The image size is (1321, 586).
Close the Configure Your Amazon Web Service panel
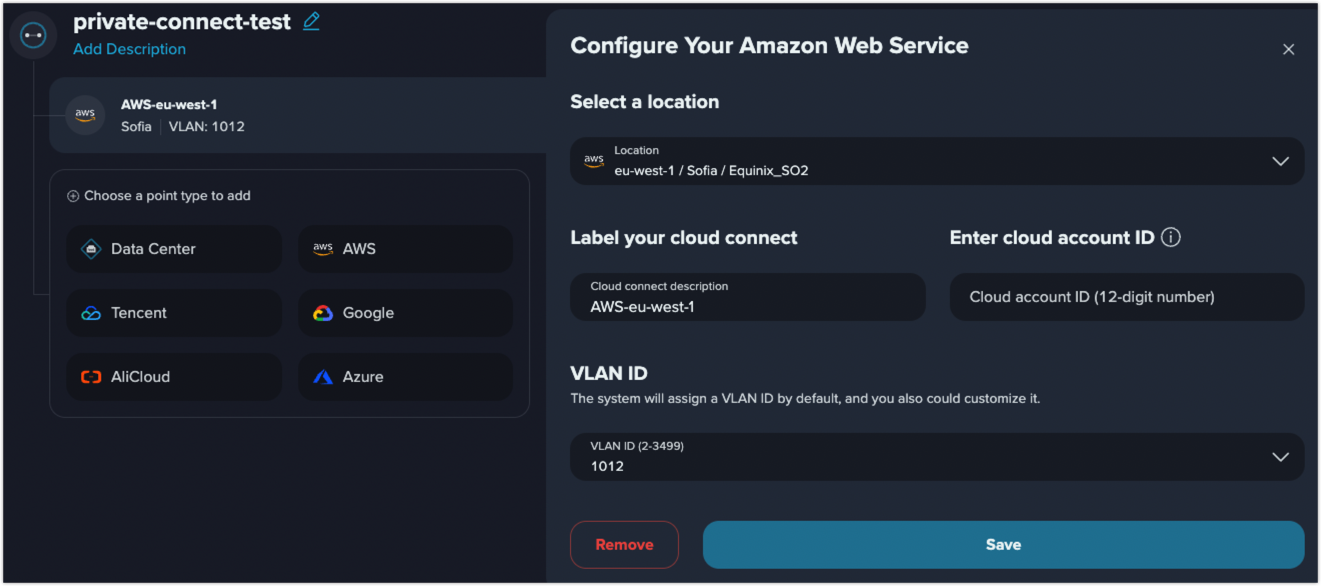[x=1288, y=49]
